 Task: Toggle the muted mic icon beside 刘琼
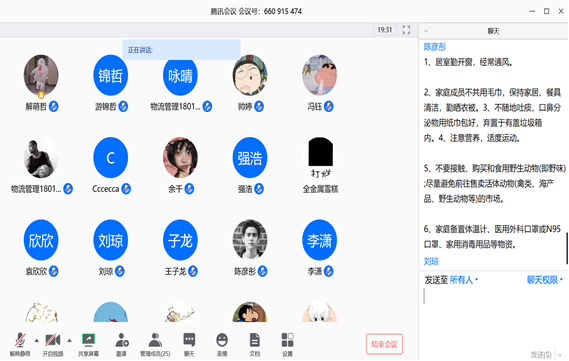click(120, 271)
